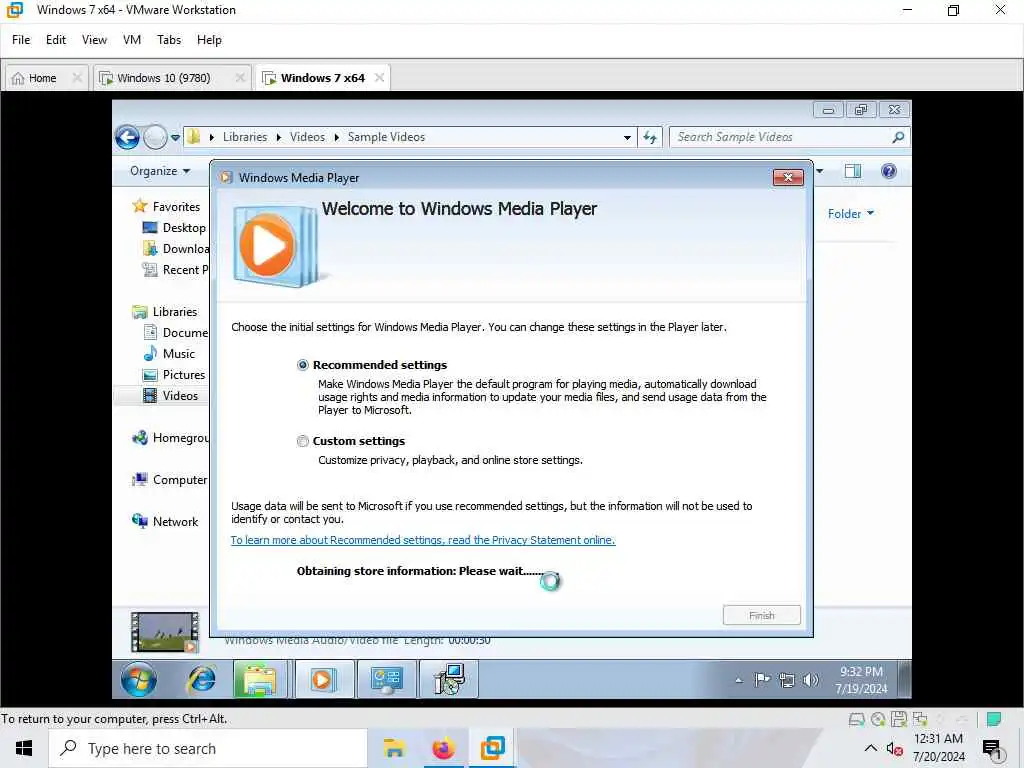The height and width of the screenshot is (768, 1024).
Task: Select the Custom settings radio button
Action: (x=302, y=441)
